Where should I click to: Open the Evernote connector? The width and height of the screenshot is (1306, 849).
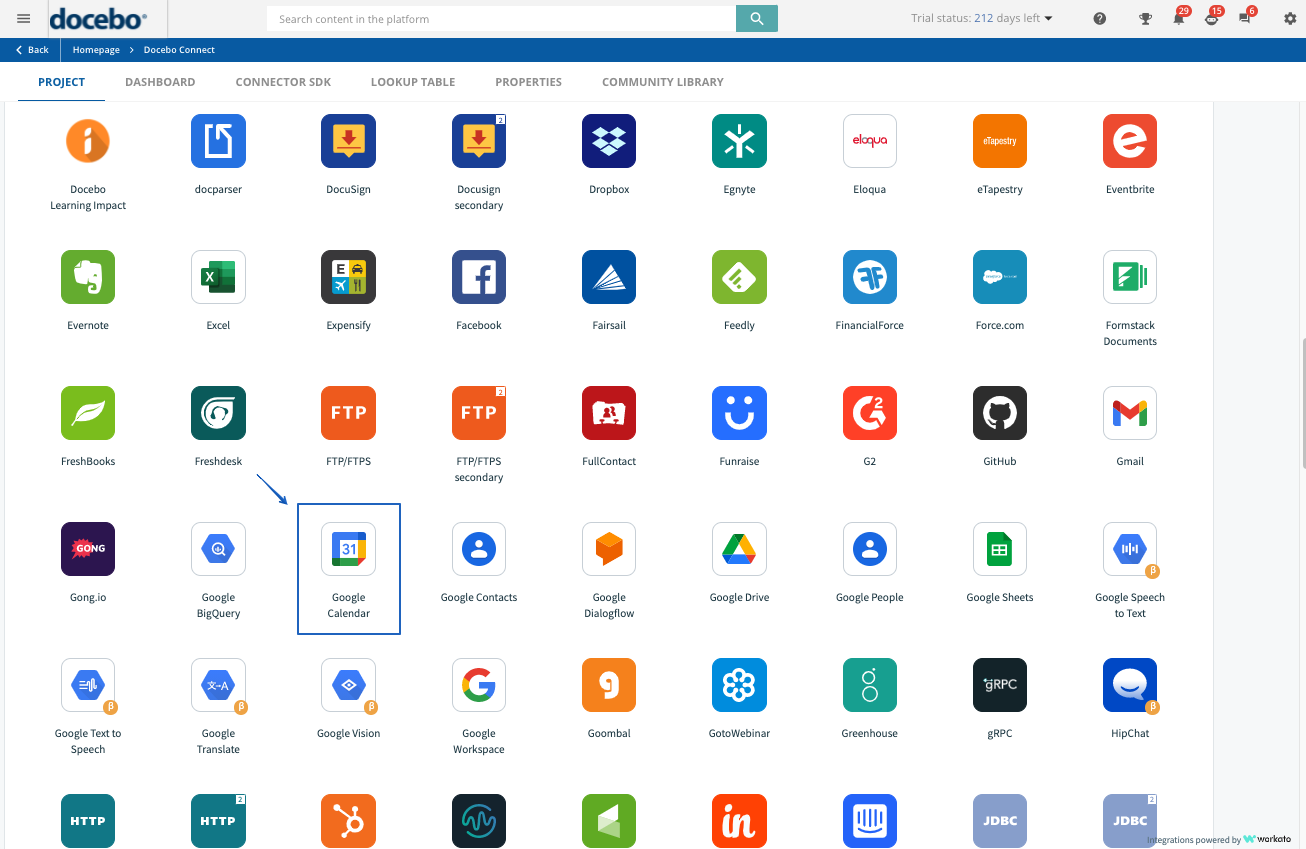[88, 277]
